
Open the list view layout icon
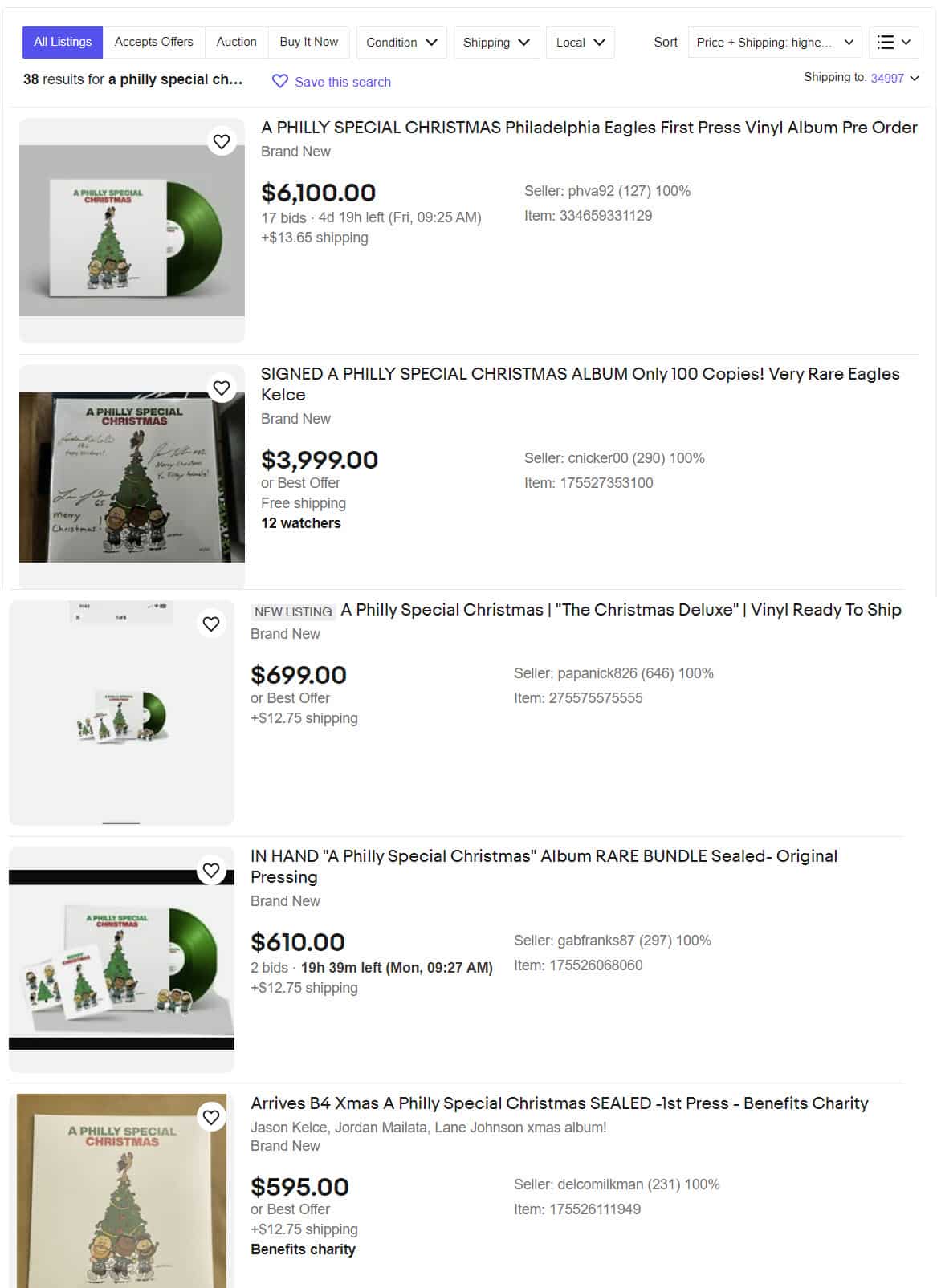point(894,43)
